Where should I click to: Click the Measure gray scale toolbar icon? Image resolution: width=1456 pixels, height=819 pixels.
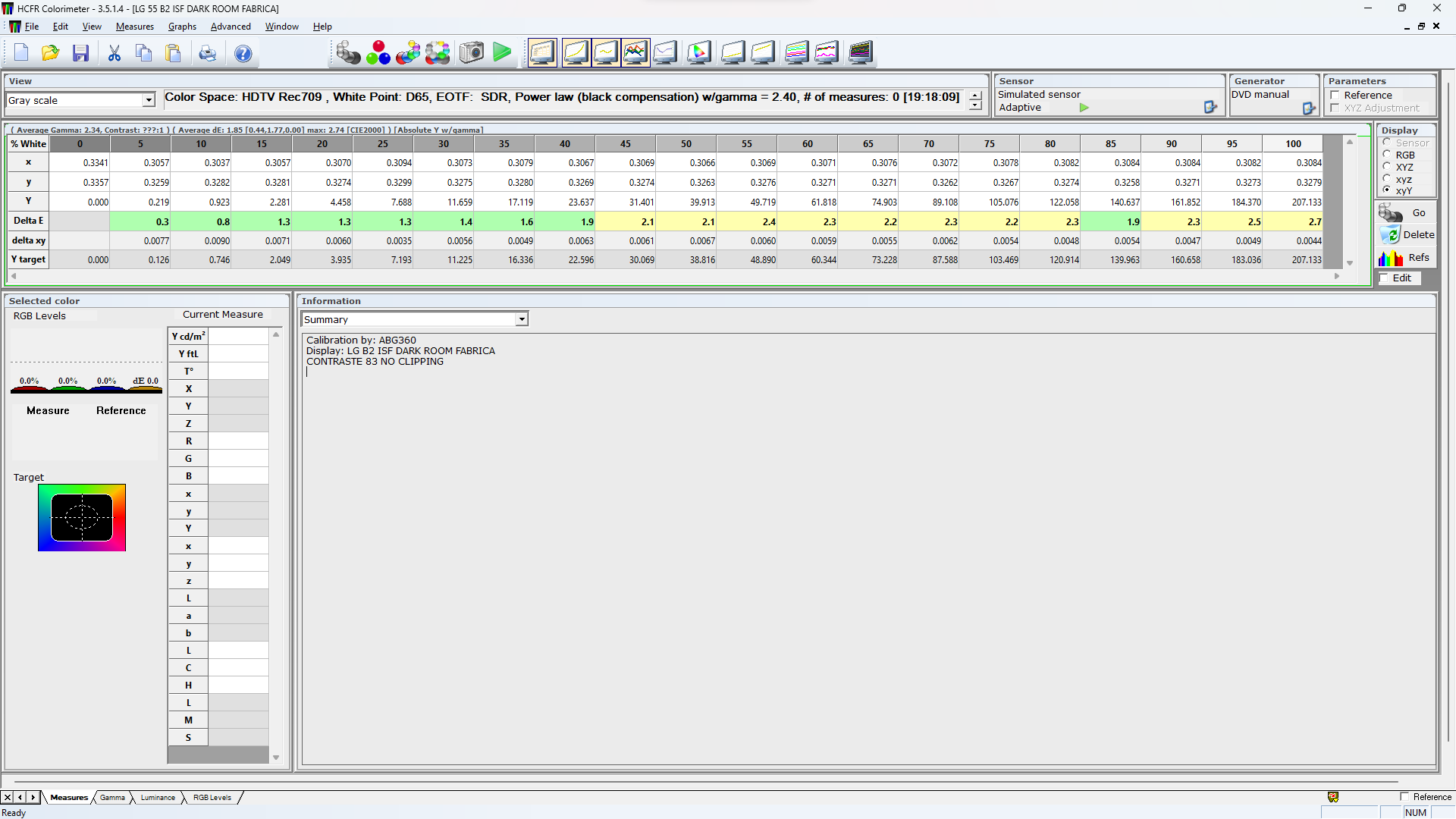click(348, 53)
